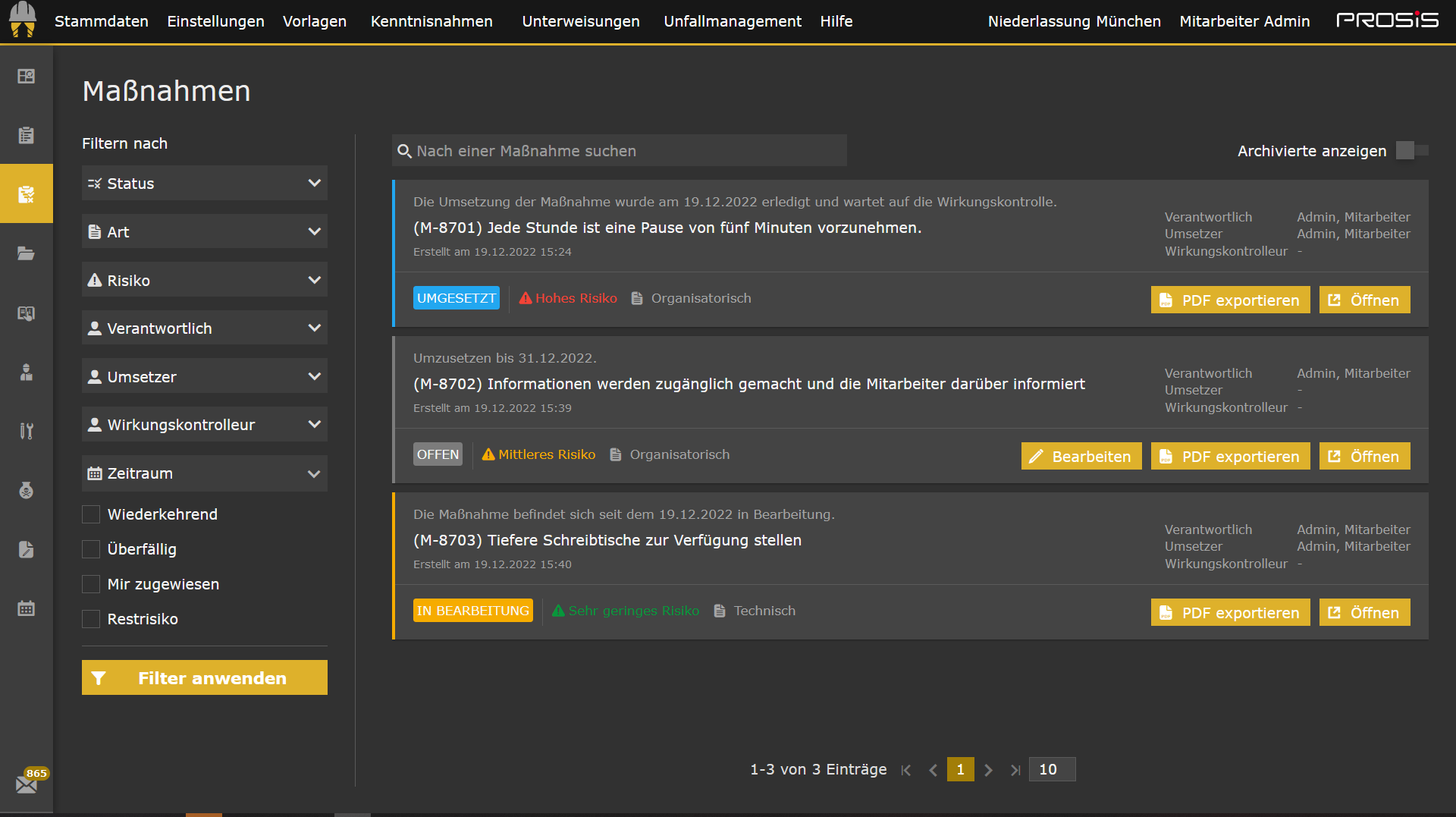Enable the Überfällig filter checkbox
The image size is (1456, 817).
point(91,549)
